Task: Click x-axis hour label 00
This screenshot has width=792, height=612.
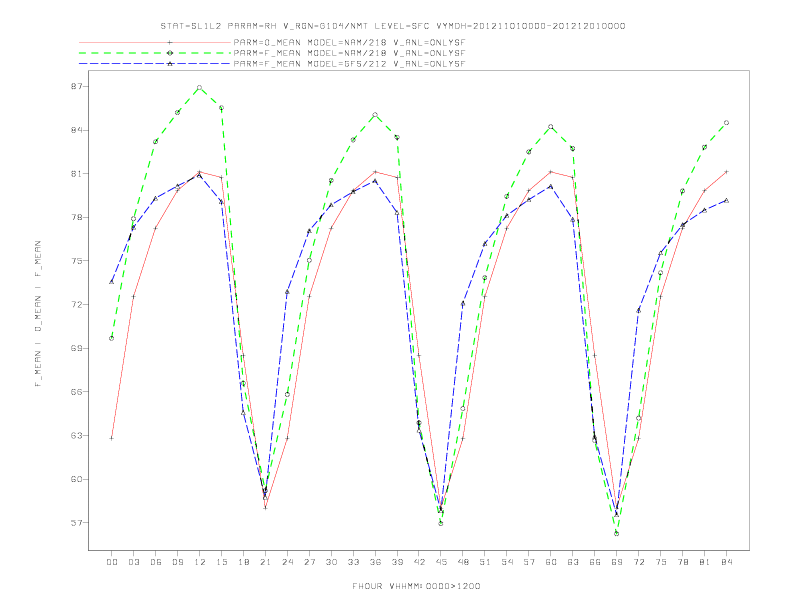Action: click(112, 562)
